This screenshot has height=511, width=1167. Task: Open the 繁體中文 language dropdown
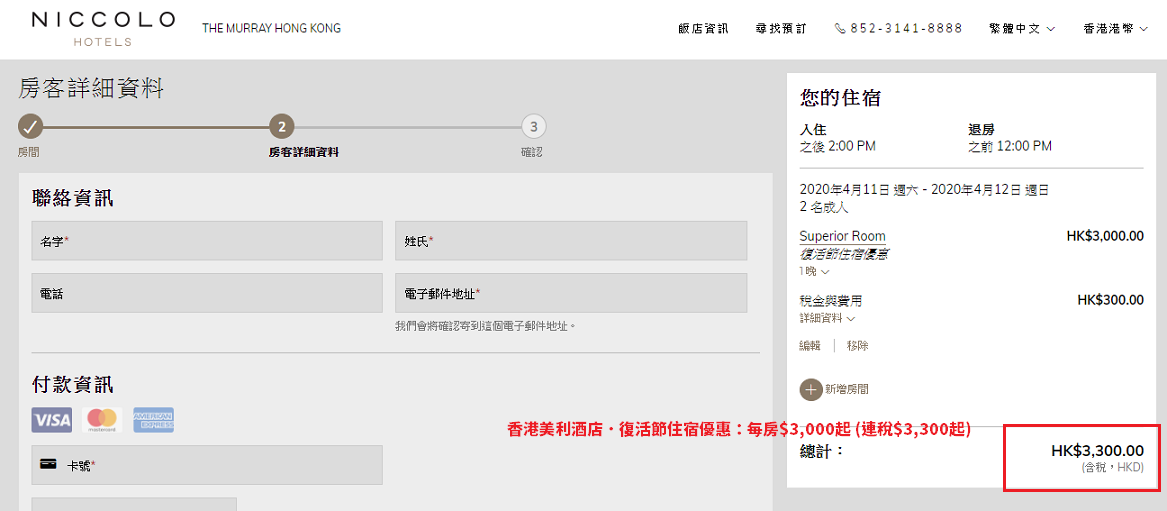[1022, 29]
